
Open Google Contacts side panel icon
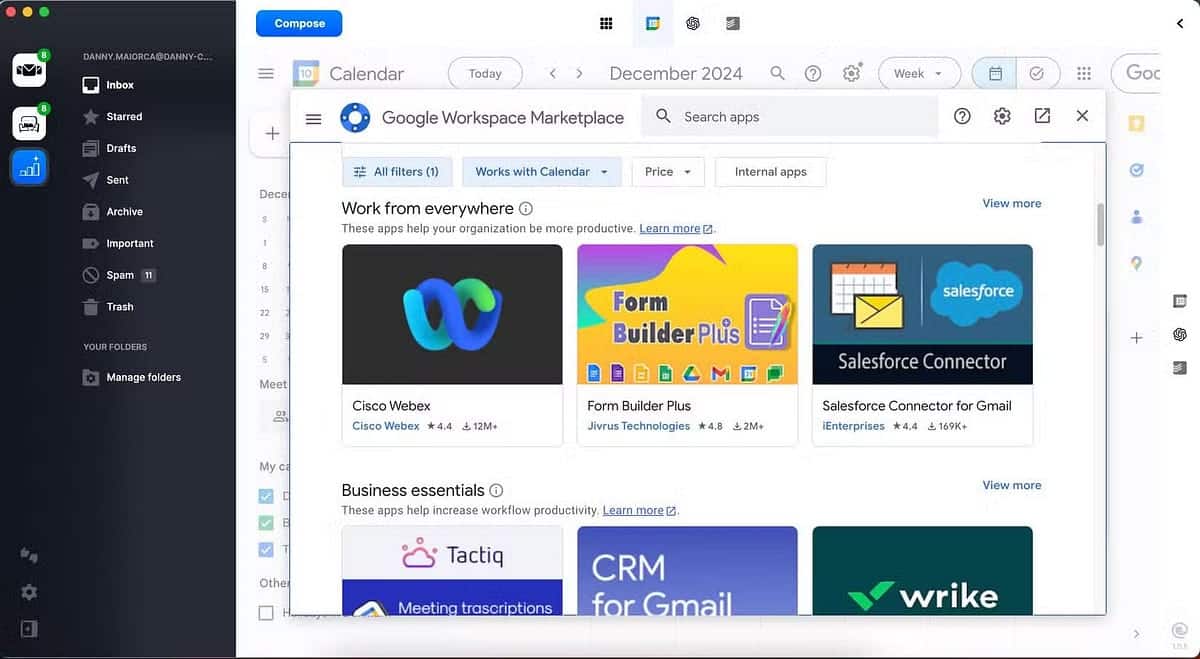[1136, 216]
